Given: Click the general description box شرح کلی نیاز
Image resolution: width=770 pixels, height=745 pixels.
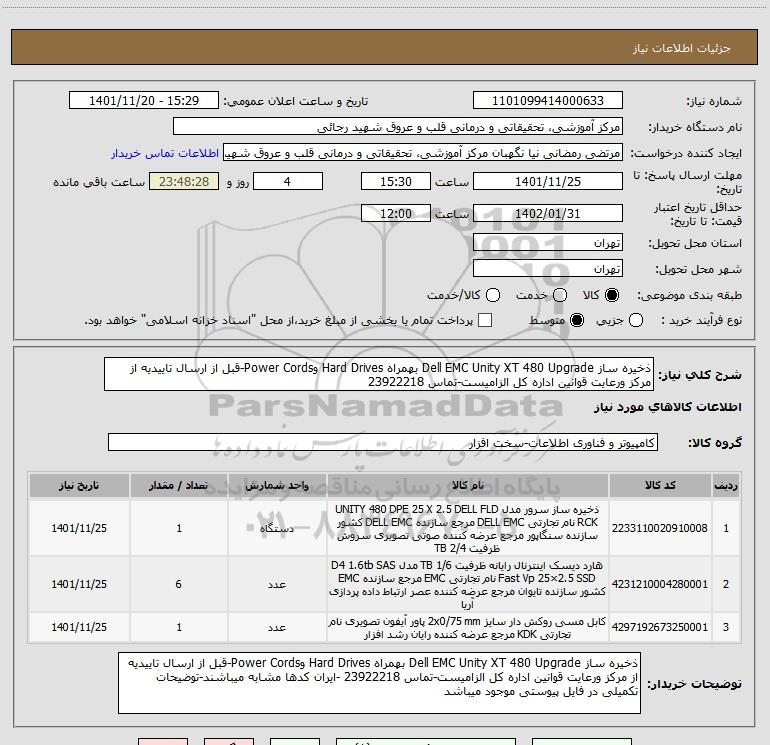Looking at the screenshot, I should [379, 374].
